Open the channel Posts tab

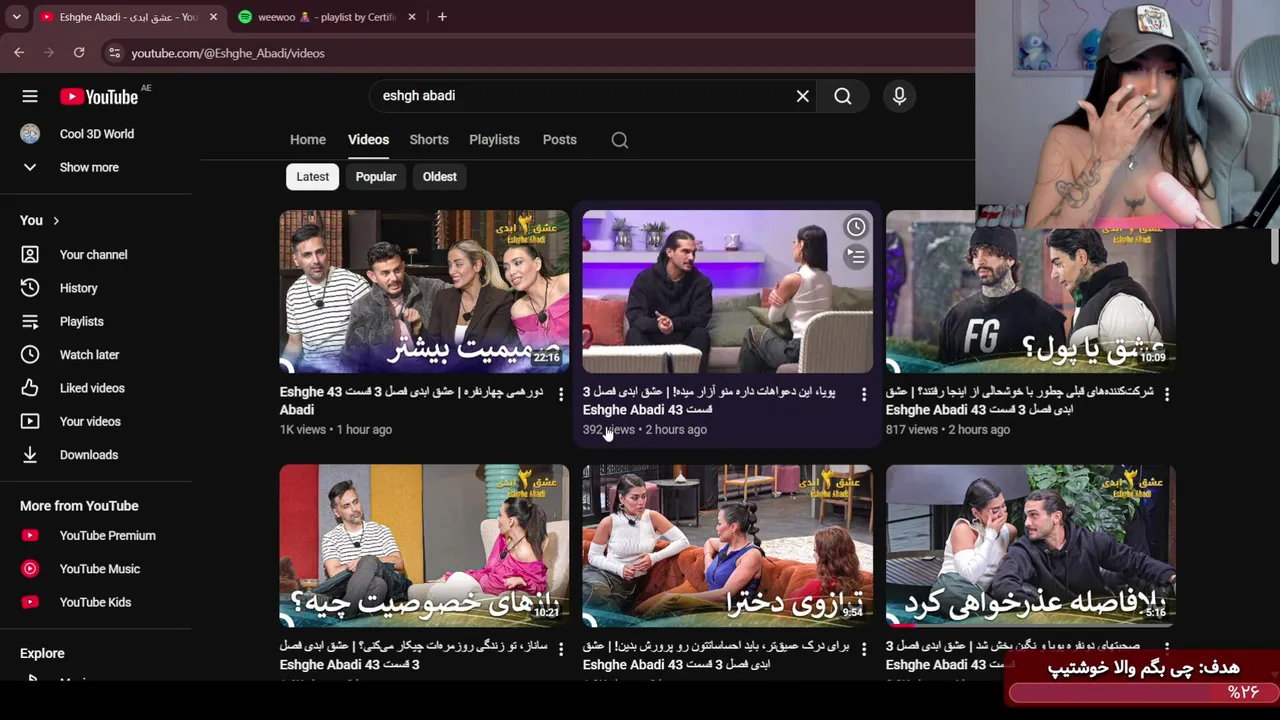click(559, 140)
